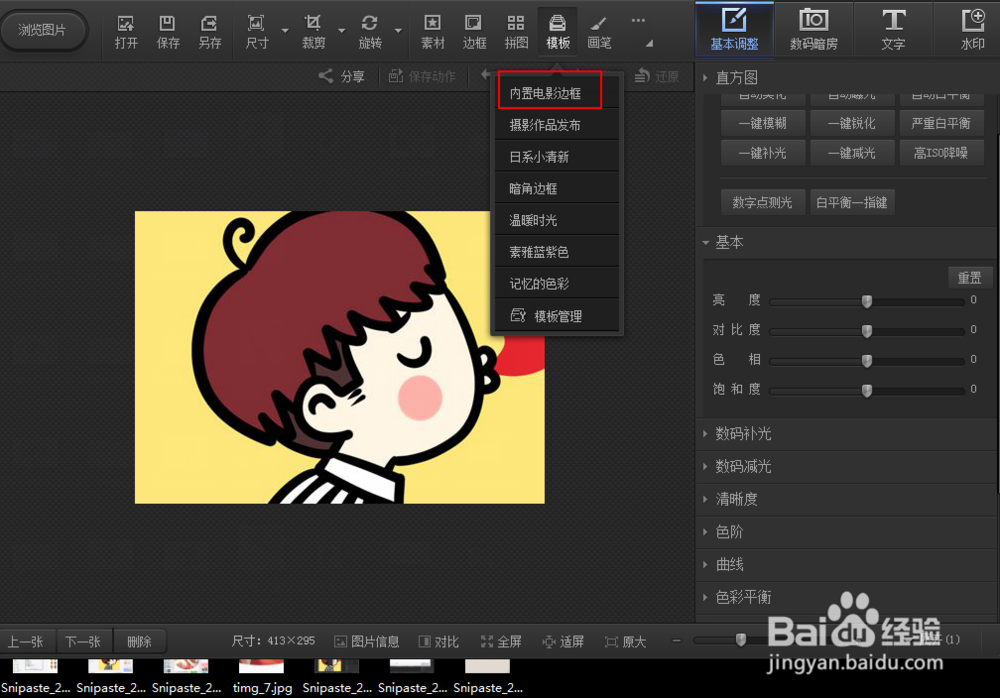Open dropdown arrow next to 裁剪
This screenshot has width=1000, height=698.
tap(342, 31)
